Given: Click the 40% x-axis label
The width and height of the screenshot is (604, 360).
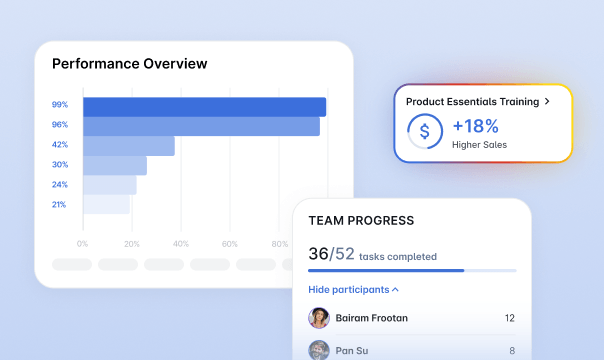Looking at the screenshot, I should (181, 244).
